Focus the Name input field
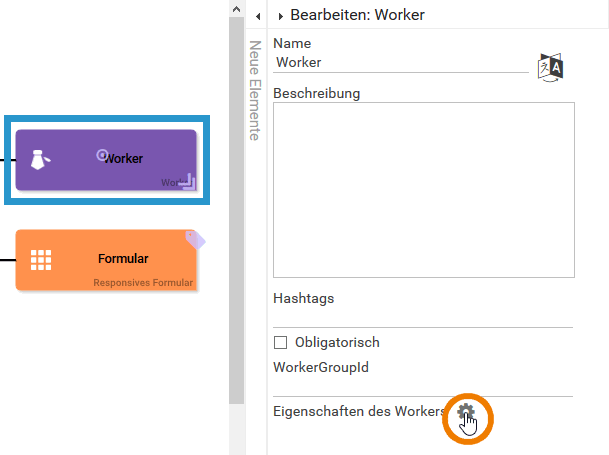The image size is (609, 455). coord(401,63)
